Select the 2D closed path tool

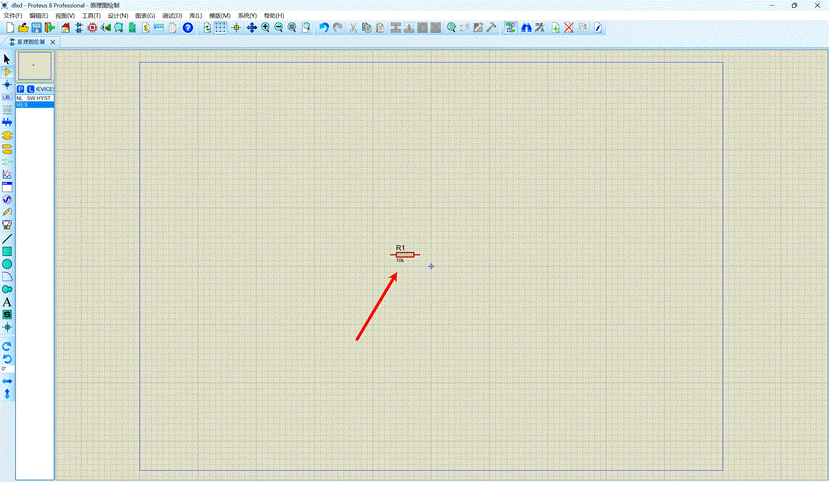[7, 290]
